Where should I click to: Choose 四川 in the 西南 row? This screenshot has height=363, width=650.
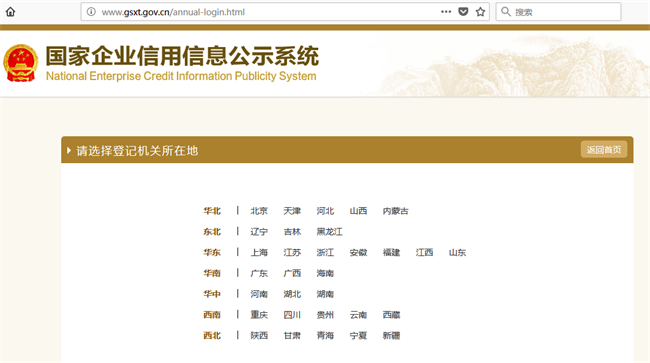[292, 315]
